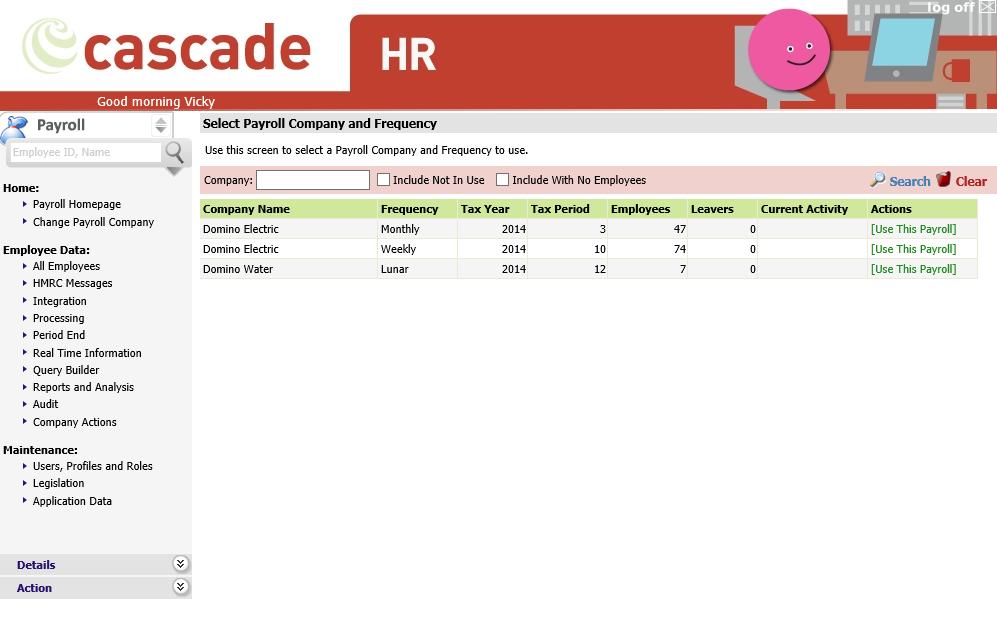Viewport: 997px width, 621px height.
Task: Use This Payroll for Domino Electric Monthly
Action: coord(913,229)
